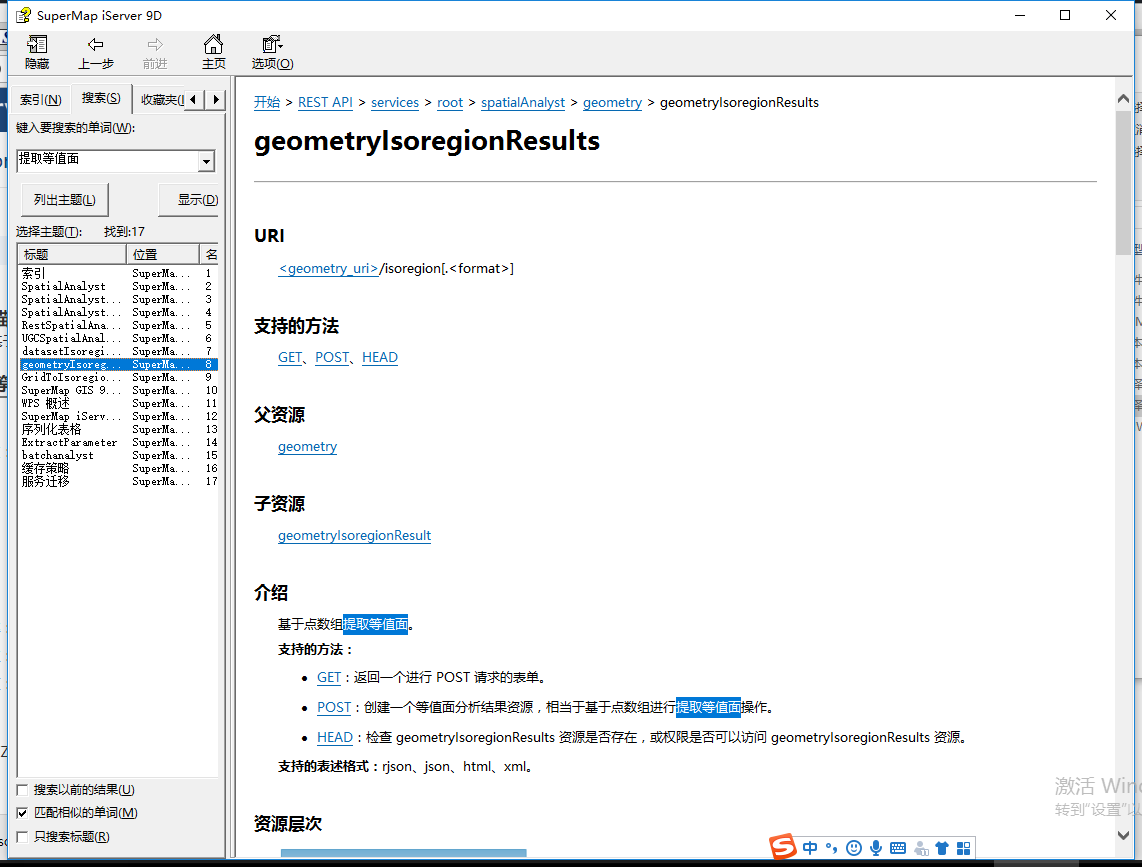Sort results by 位置 column header
This screenshot has width=1142, height=867.
[162, 254]
